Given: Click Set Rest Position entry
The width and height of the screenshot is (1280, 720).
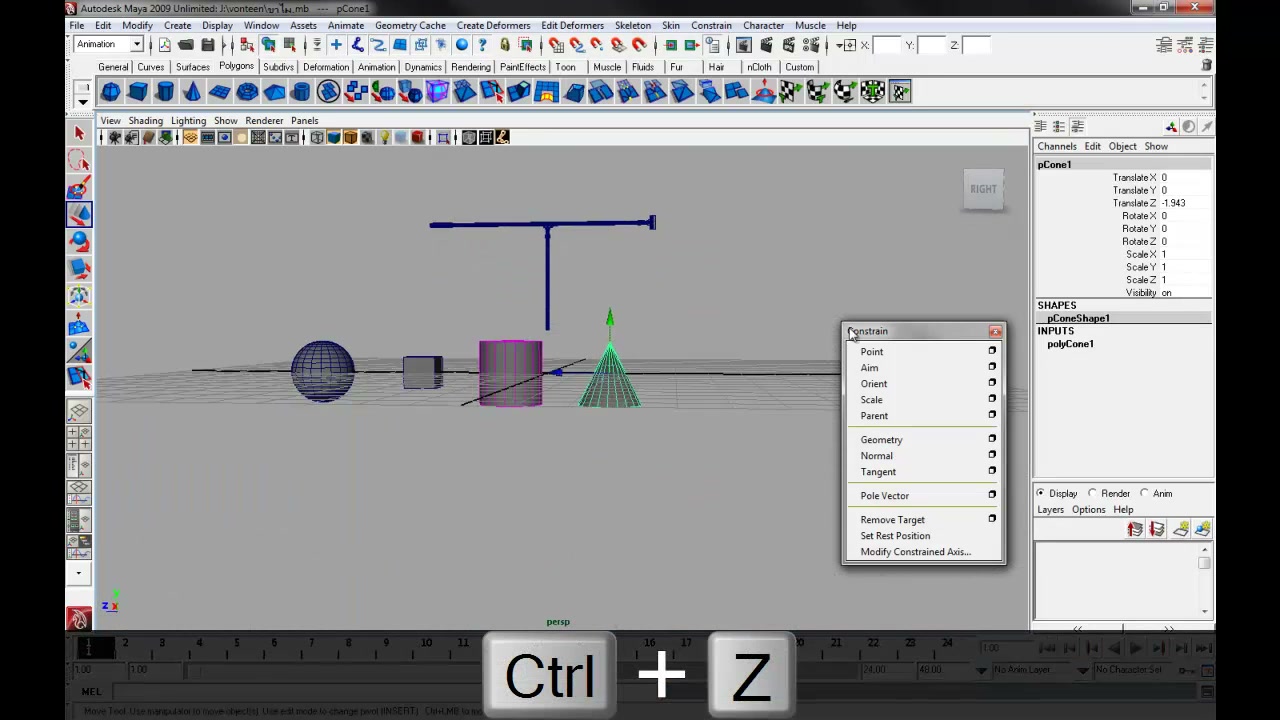Looking at the screenshot, I should (x=895, y=535).
